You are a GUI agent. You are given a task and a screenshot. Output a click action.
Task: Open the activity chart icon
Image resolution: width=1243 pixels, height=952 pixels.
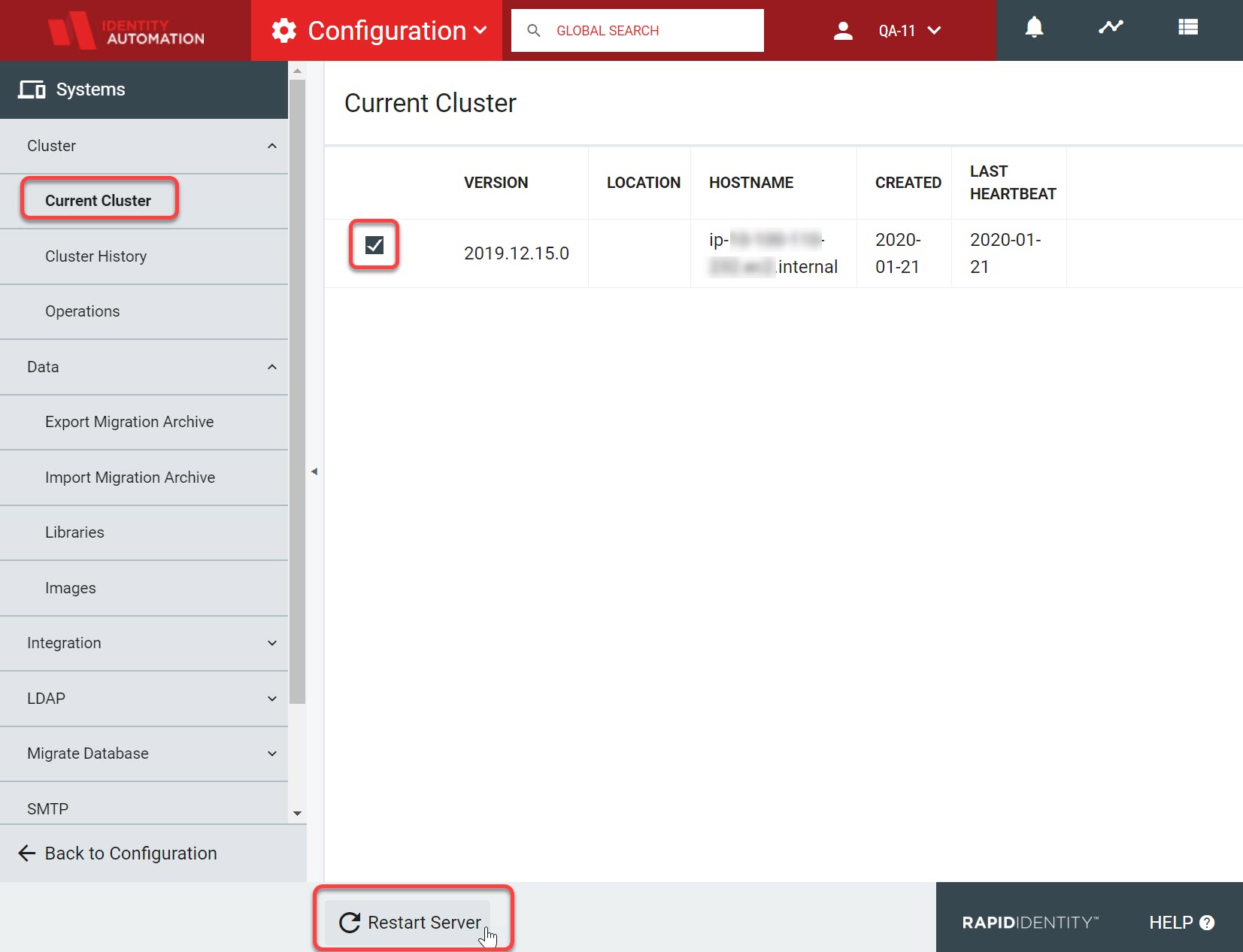(x=1111, y=28)
